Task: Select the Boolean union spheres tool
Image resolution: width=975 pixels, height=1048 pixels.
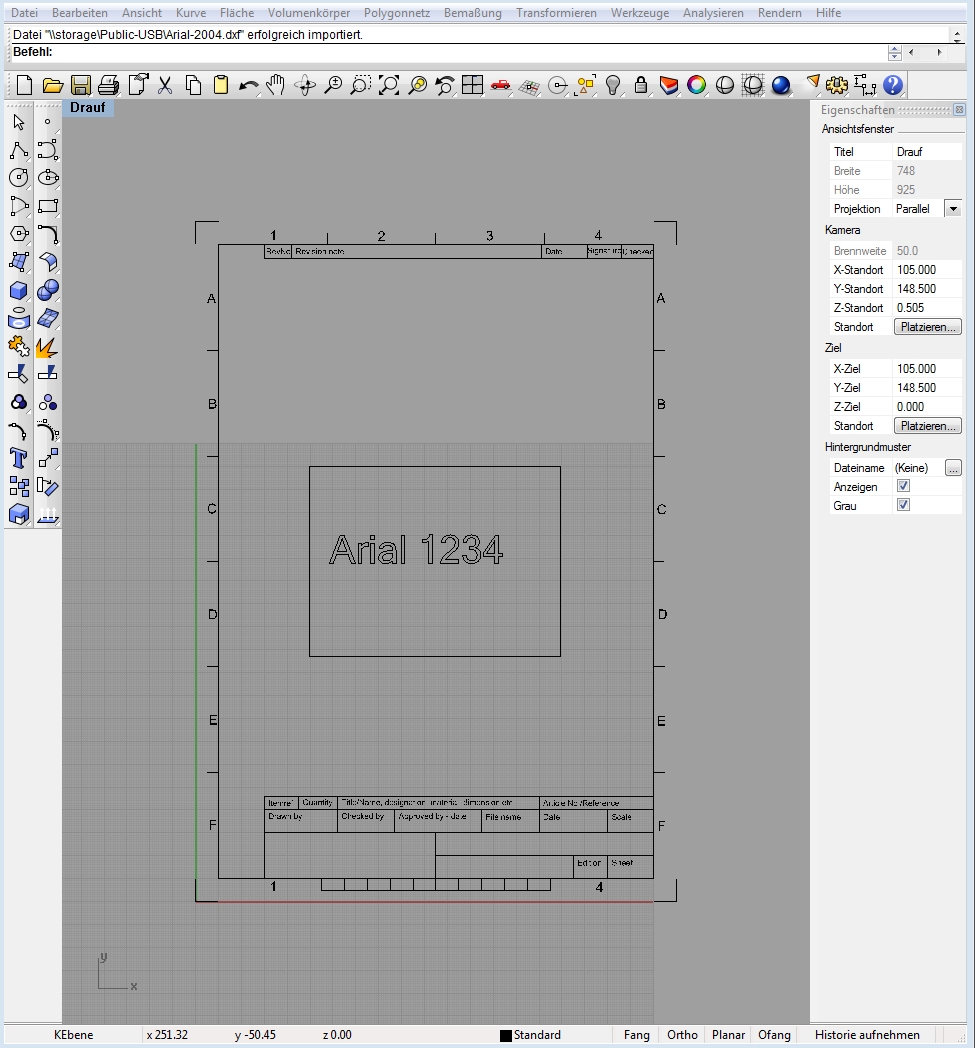Action: coord(47,290)
